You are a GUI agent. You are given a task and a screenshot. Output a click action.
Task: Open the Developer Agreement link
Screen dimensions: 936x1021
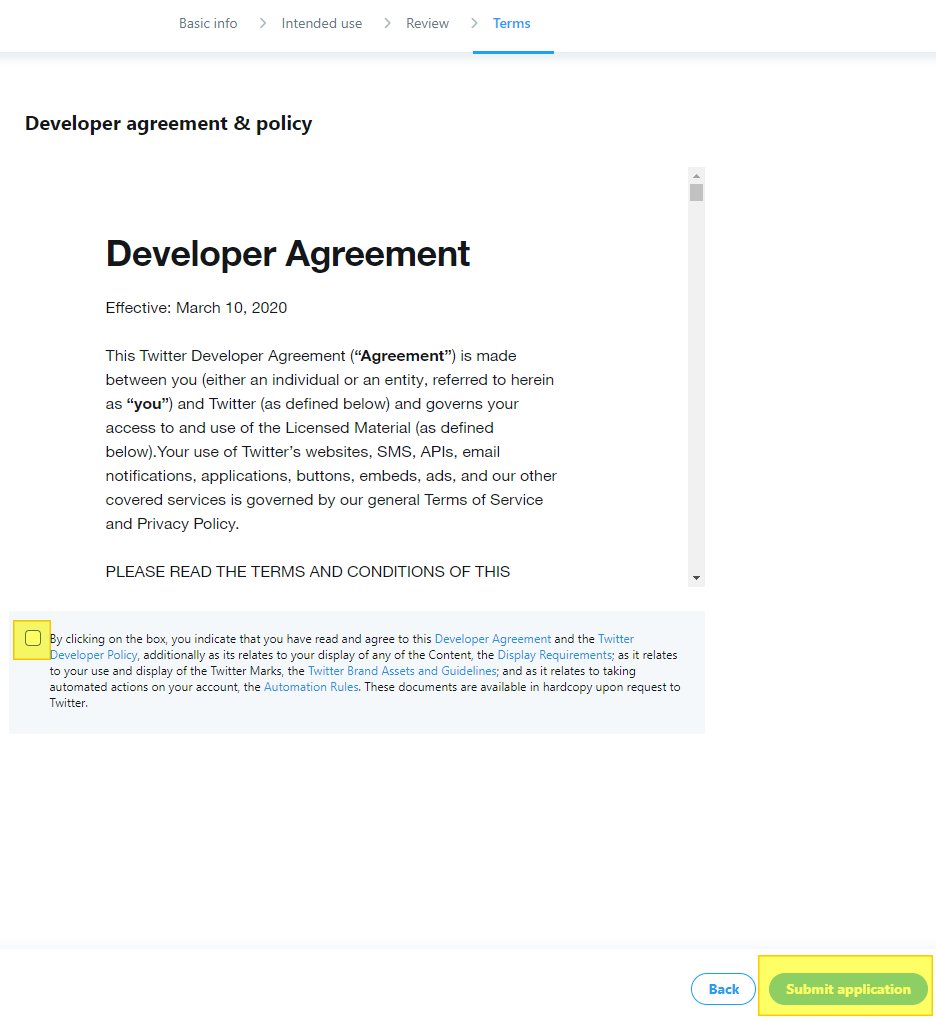493,639
